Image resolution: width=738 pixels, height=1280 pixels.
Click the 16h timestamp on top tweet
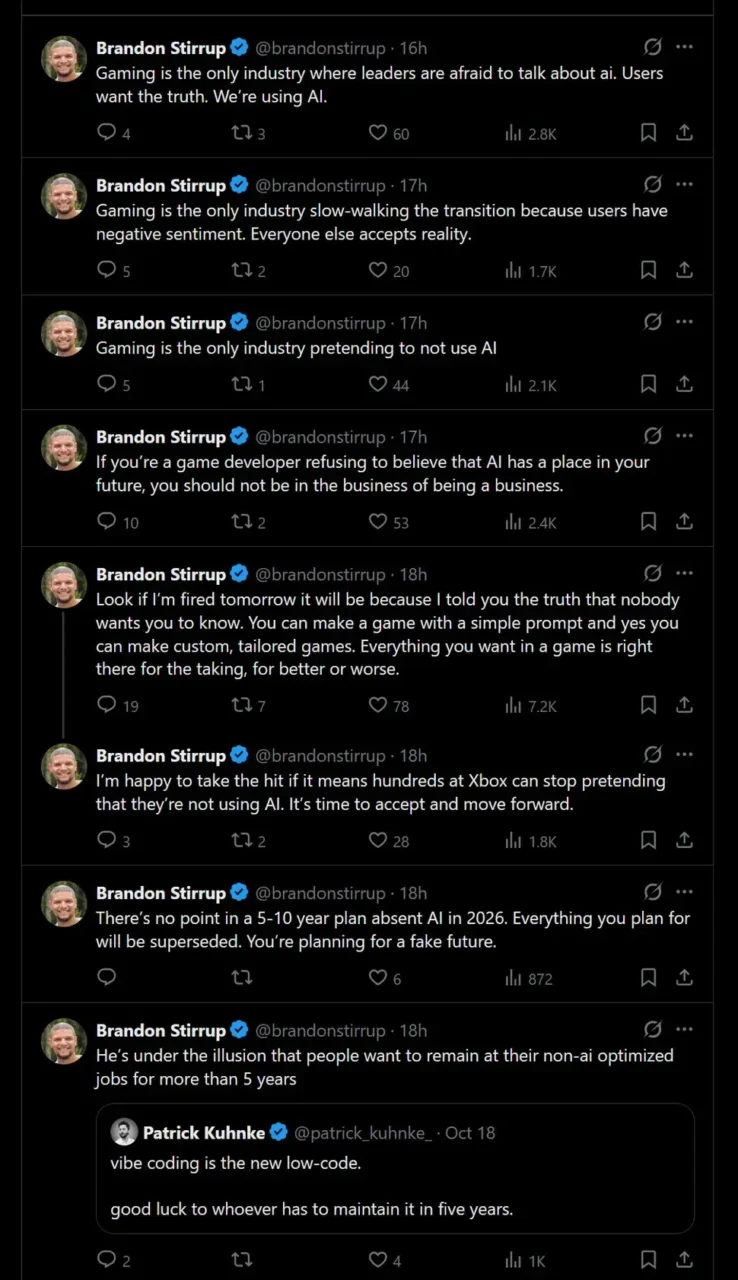pos(413,47)
